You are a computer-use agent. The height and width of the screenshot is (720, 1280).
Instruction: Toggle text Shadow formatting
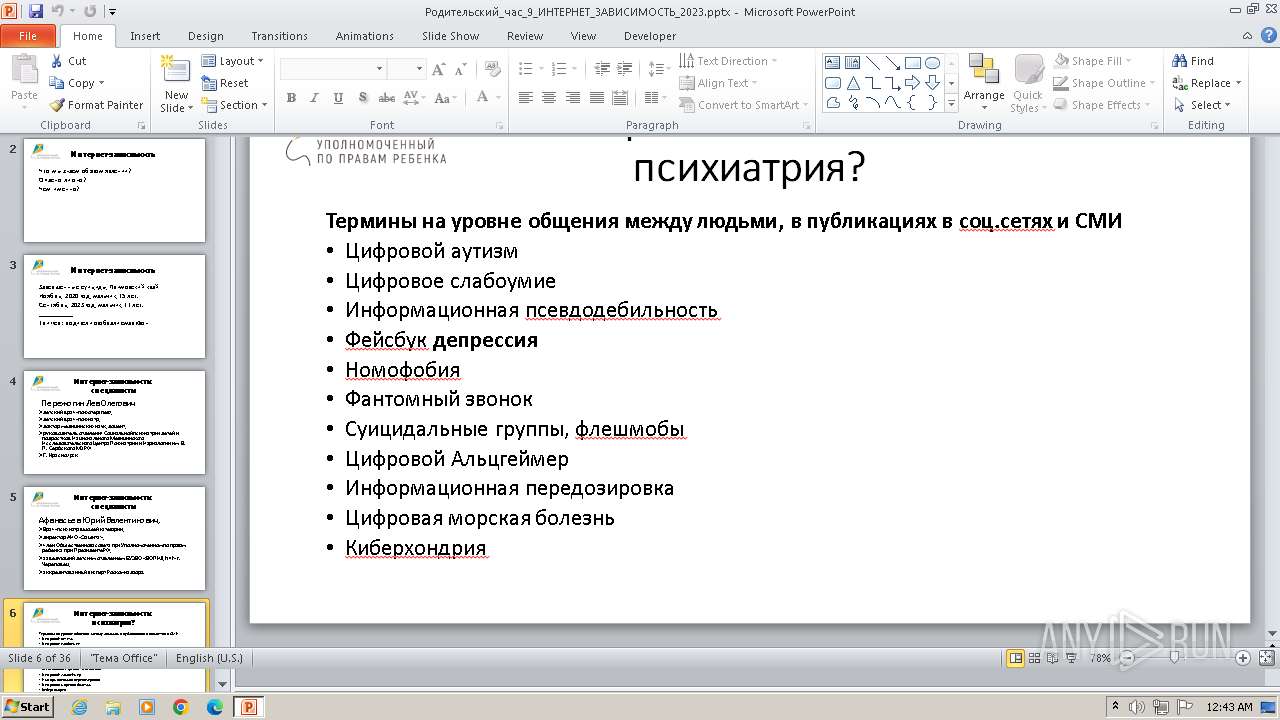[362, 97]
